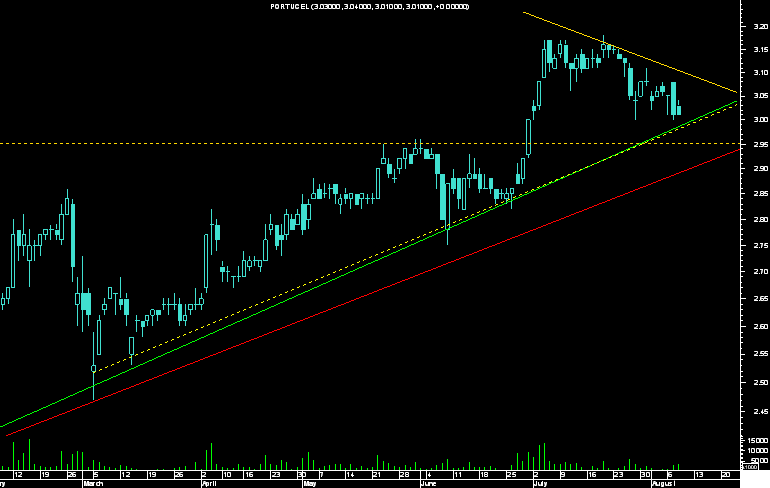The width and height of the screenshot is (770, 488).
Task: Click the 2.45 price axis label
Action: pyautogui.click(x=761, y=412)
